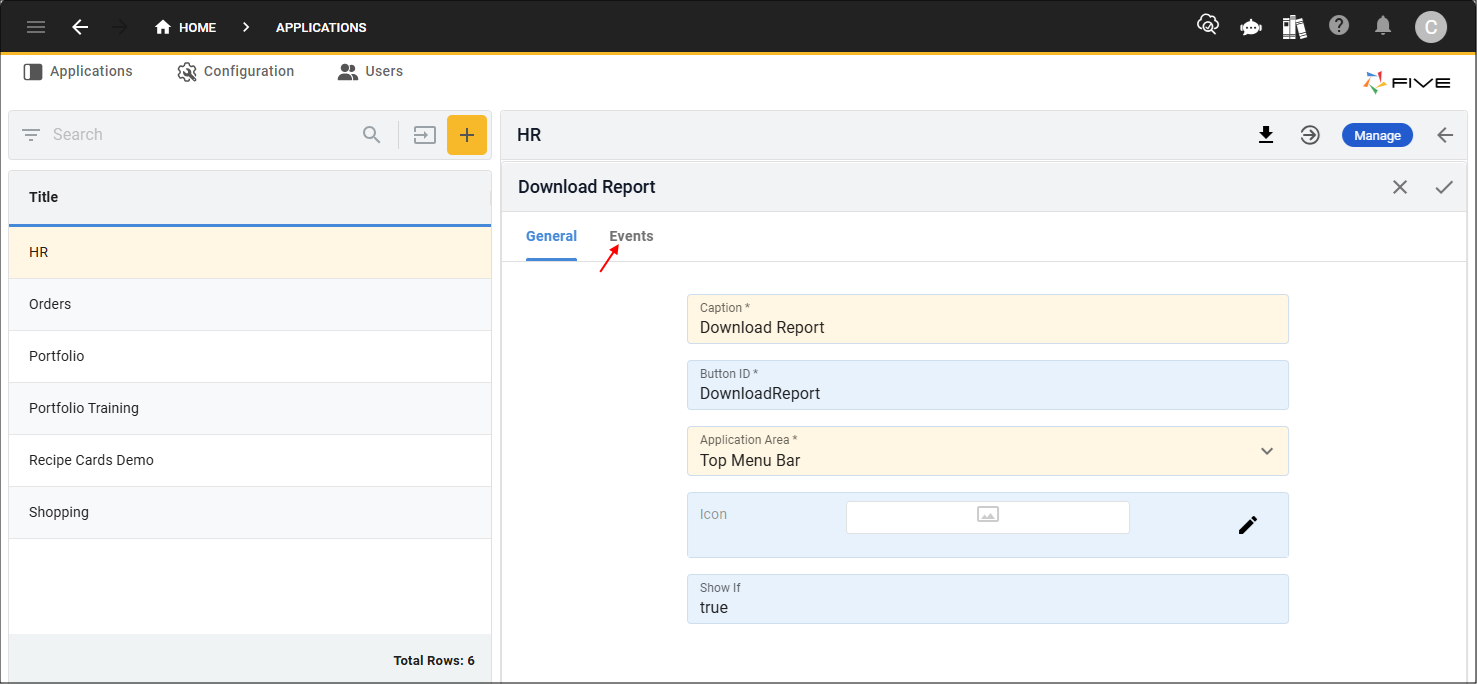Open the user avatar C
Image resolution: width=1477 pixels, height=684 pixels.
pyautogui.click(x=1430, y=27)
